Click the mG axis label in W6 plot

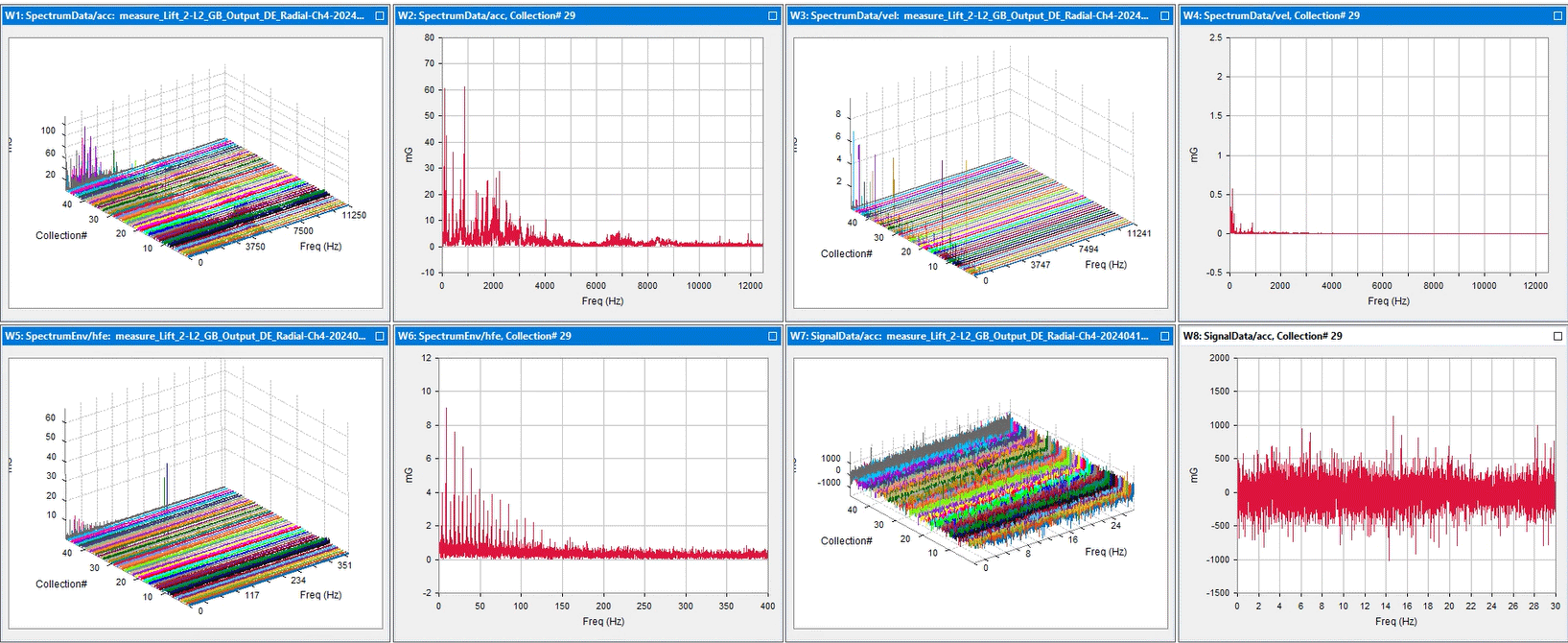(409, 475)
